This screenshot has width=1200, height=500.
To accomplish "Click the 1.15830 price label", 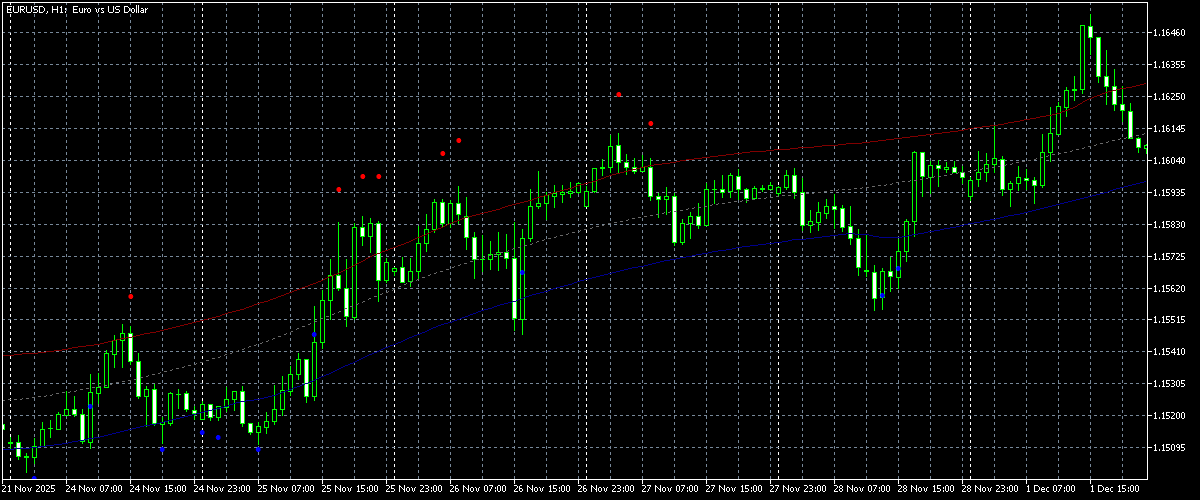I will [x=1169, y=224].
